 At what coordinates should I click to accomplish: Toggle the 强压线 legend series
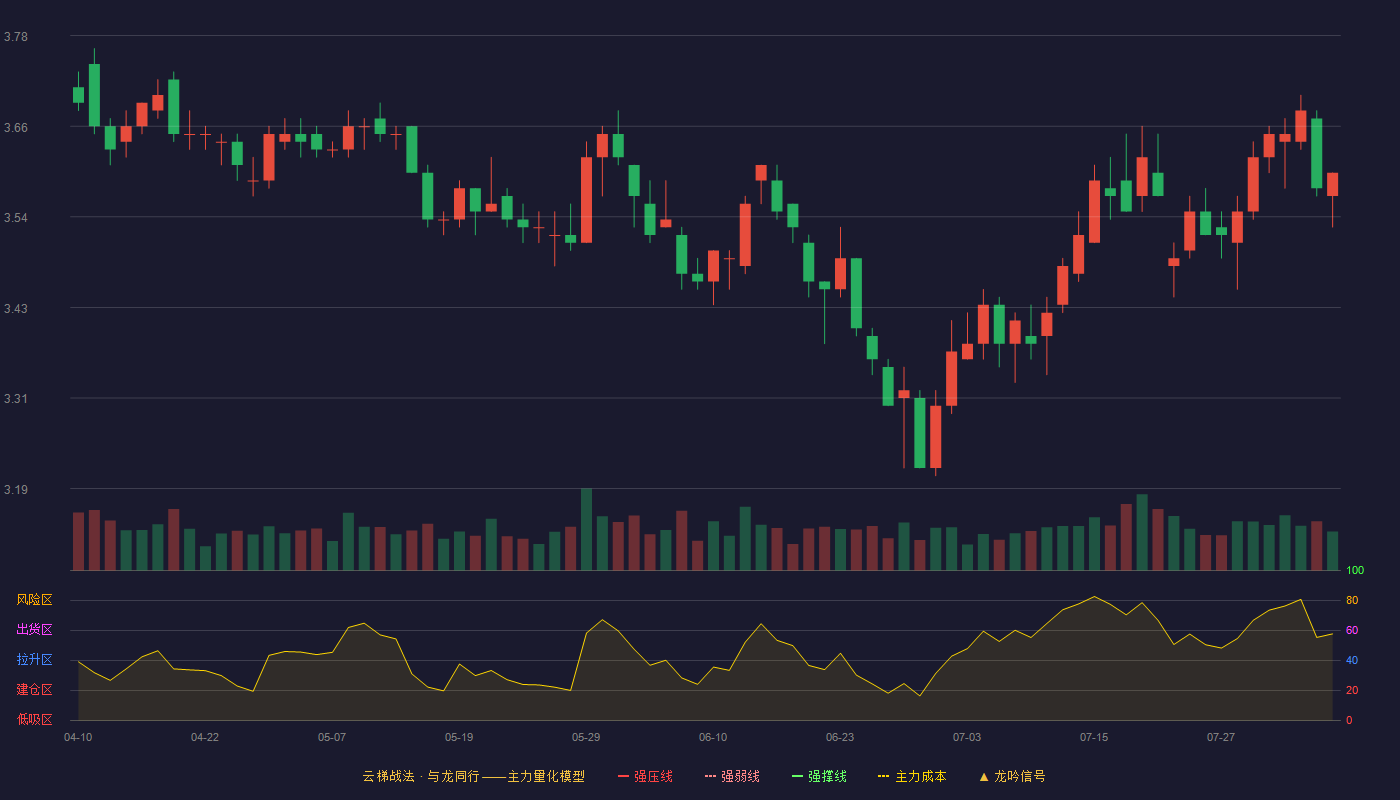click(x=645, y=776)
